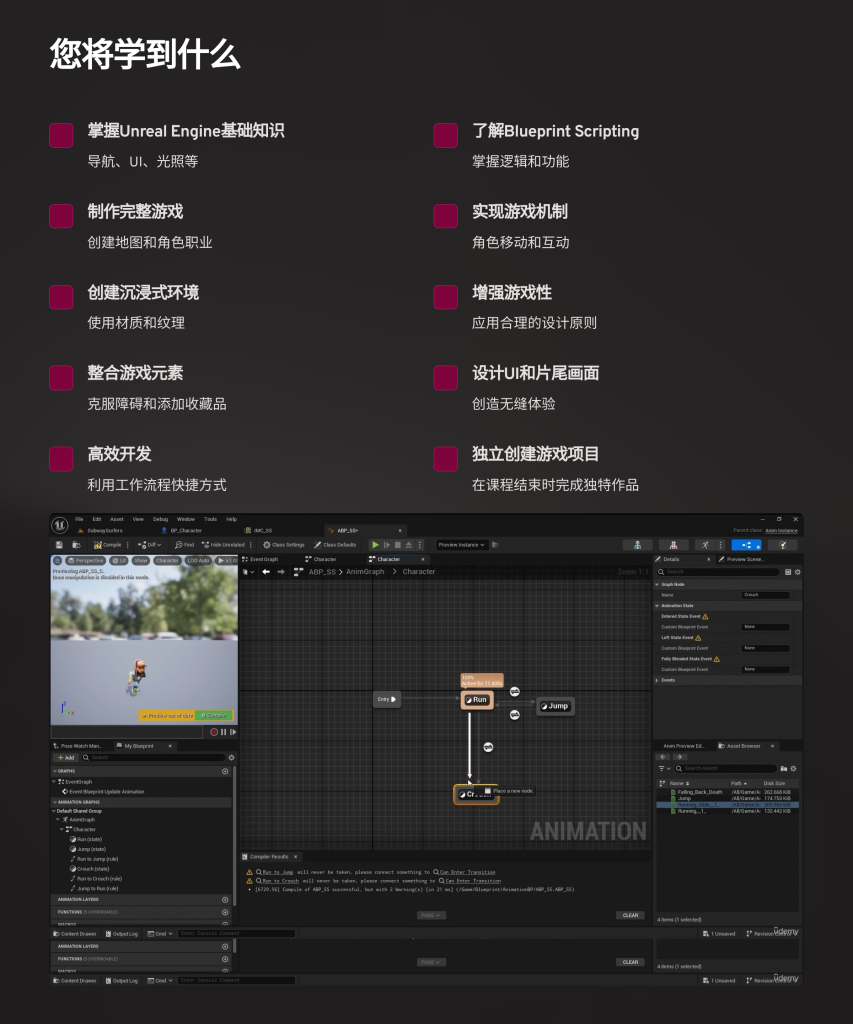Click the AnimGraph breadcrumb

(x=365, y=571)
